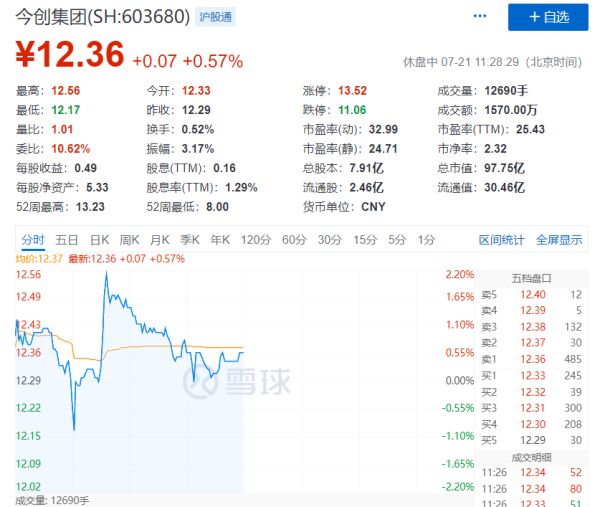The height and width of the screenshot is (507, 600).
Task: Select the 60分 interval chart
Action: point(294,239)
